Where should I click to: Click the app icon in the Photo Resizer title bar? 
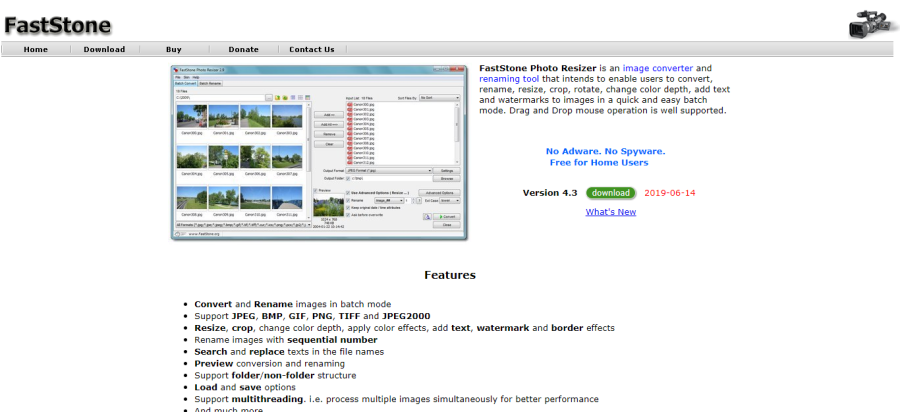coord(177,69)
